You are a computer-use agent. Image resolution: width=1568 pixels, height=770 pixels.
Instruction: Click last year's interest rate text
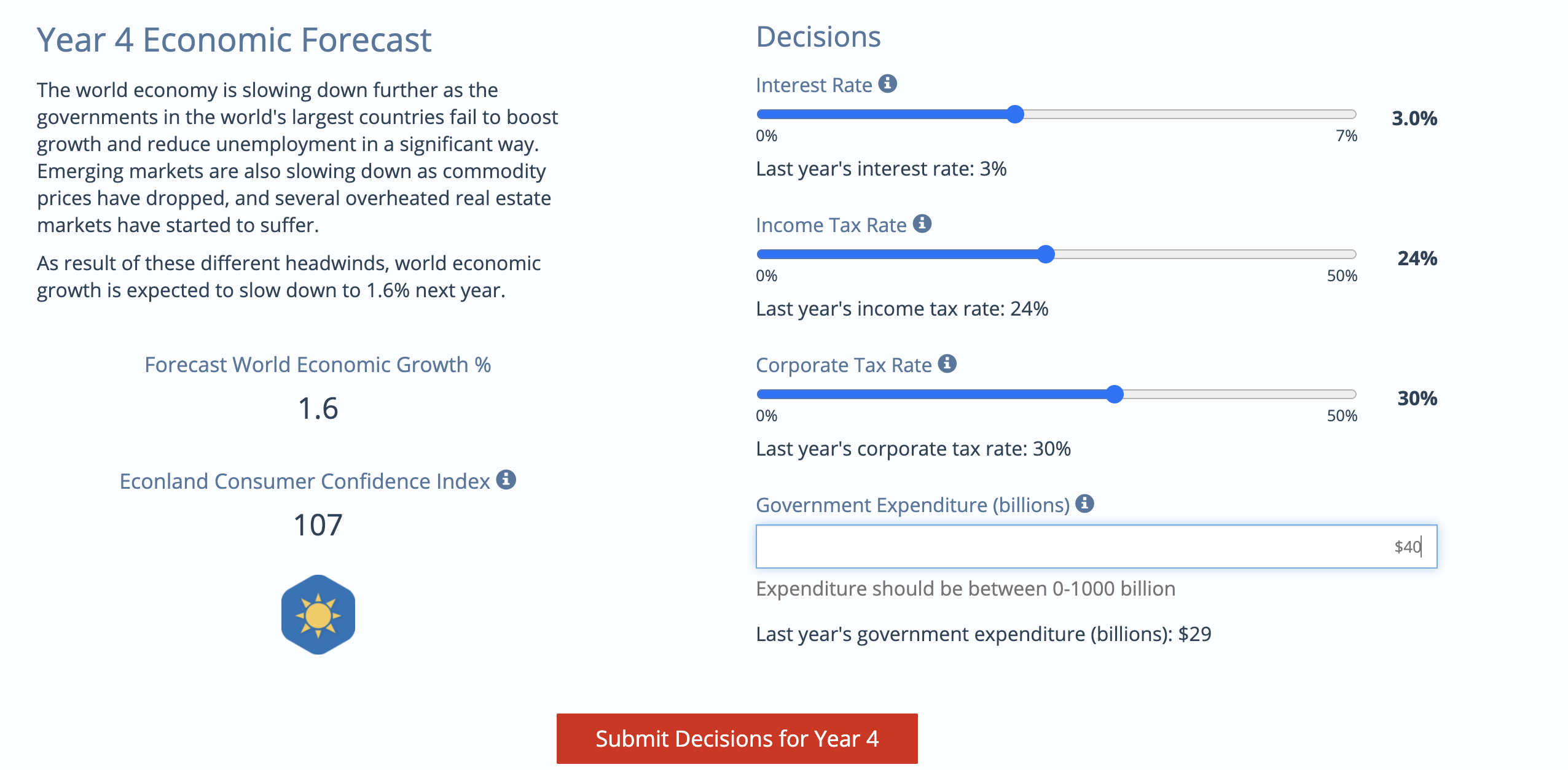point(881,168)
